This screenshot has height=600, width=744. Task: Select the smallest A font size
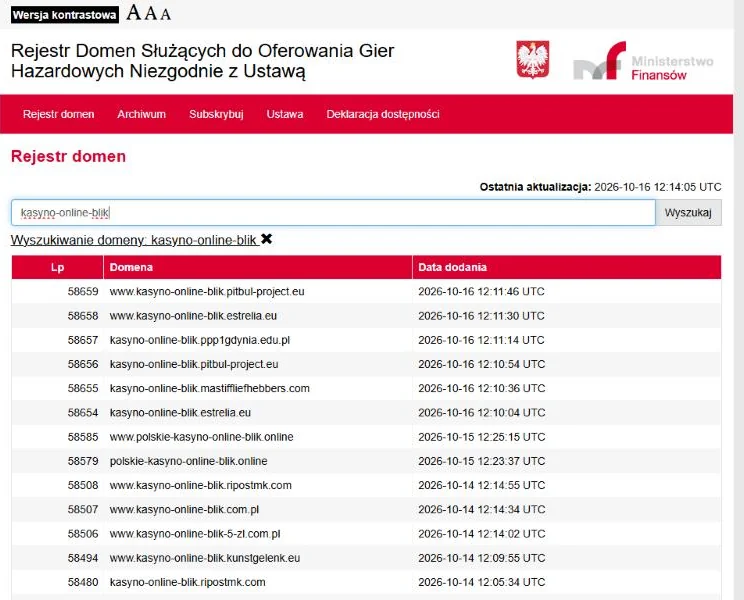tap(165, 14)
